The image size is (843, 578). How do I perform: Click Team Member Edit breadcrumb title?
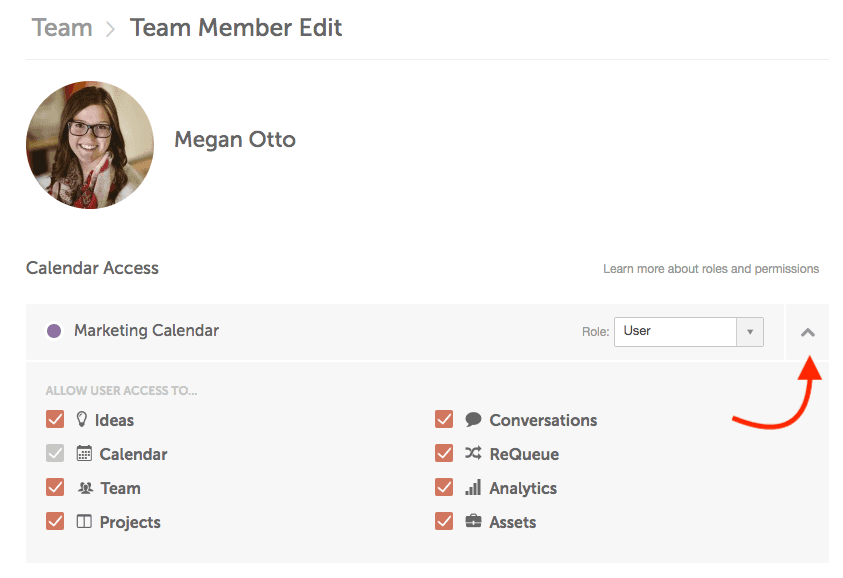(236, 28)
